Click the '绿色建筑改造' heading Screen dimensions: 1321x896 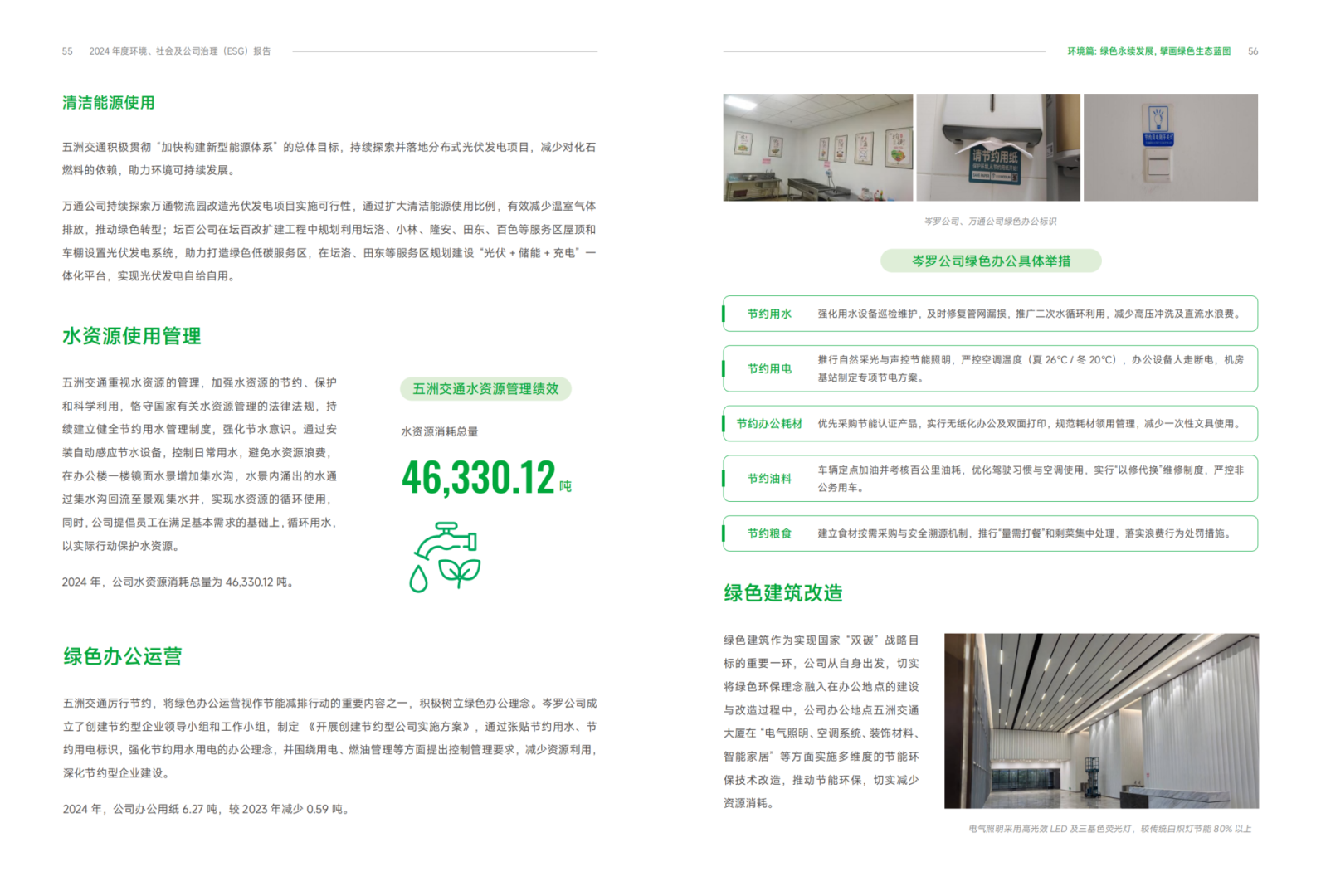783,593
